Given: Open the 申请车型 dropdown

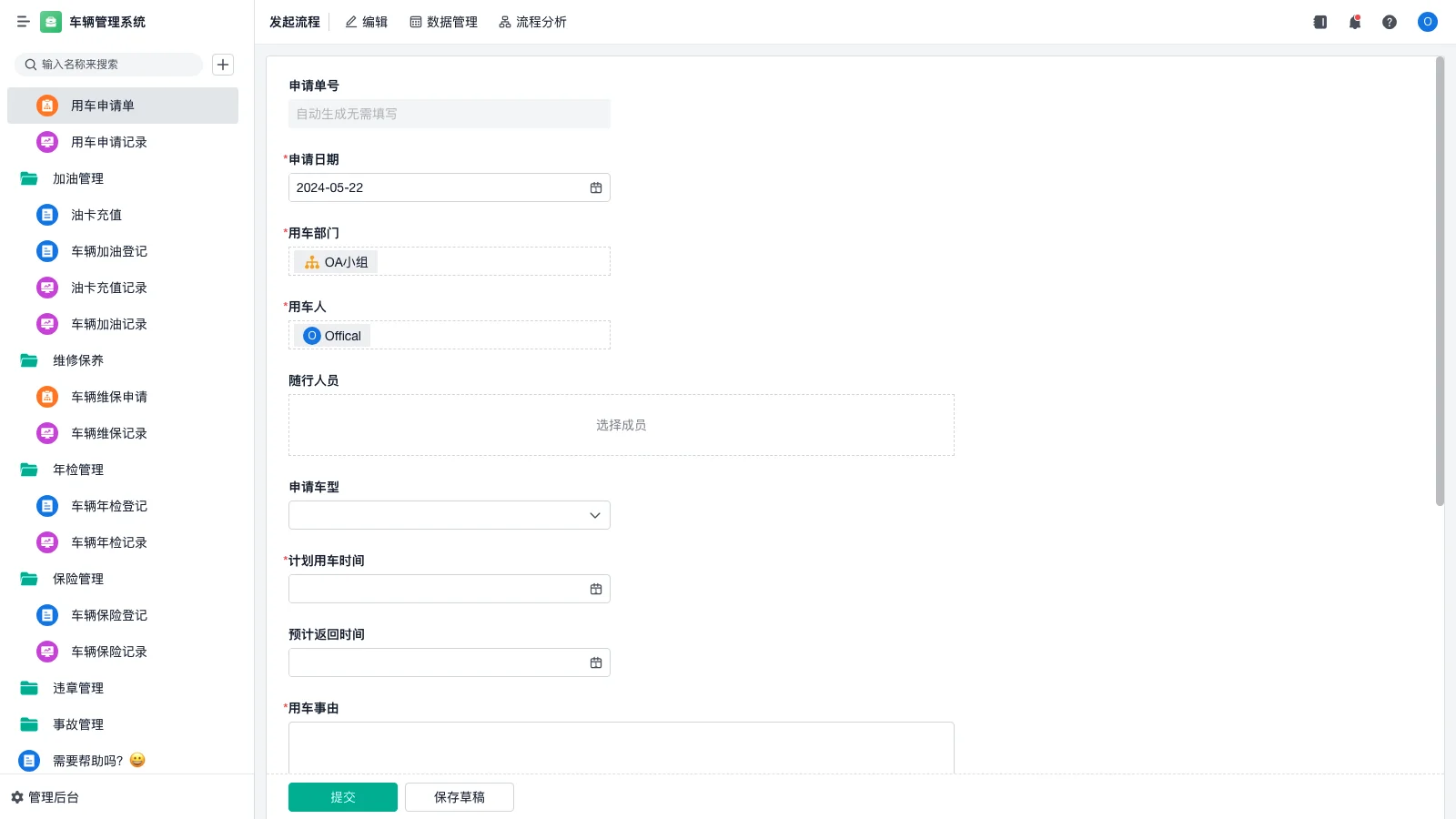Looking at the screenshot, I should click(x=593, y=514).
